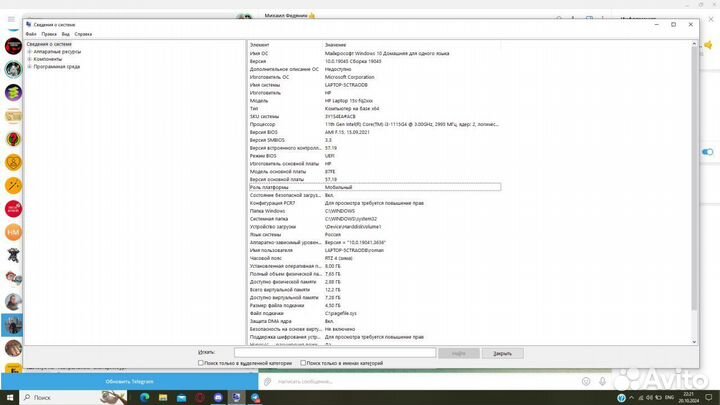Click 'Обновить Telegram' update button

(128, 382)
